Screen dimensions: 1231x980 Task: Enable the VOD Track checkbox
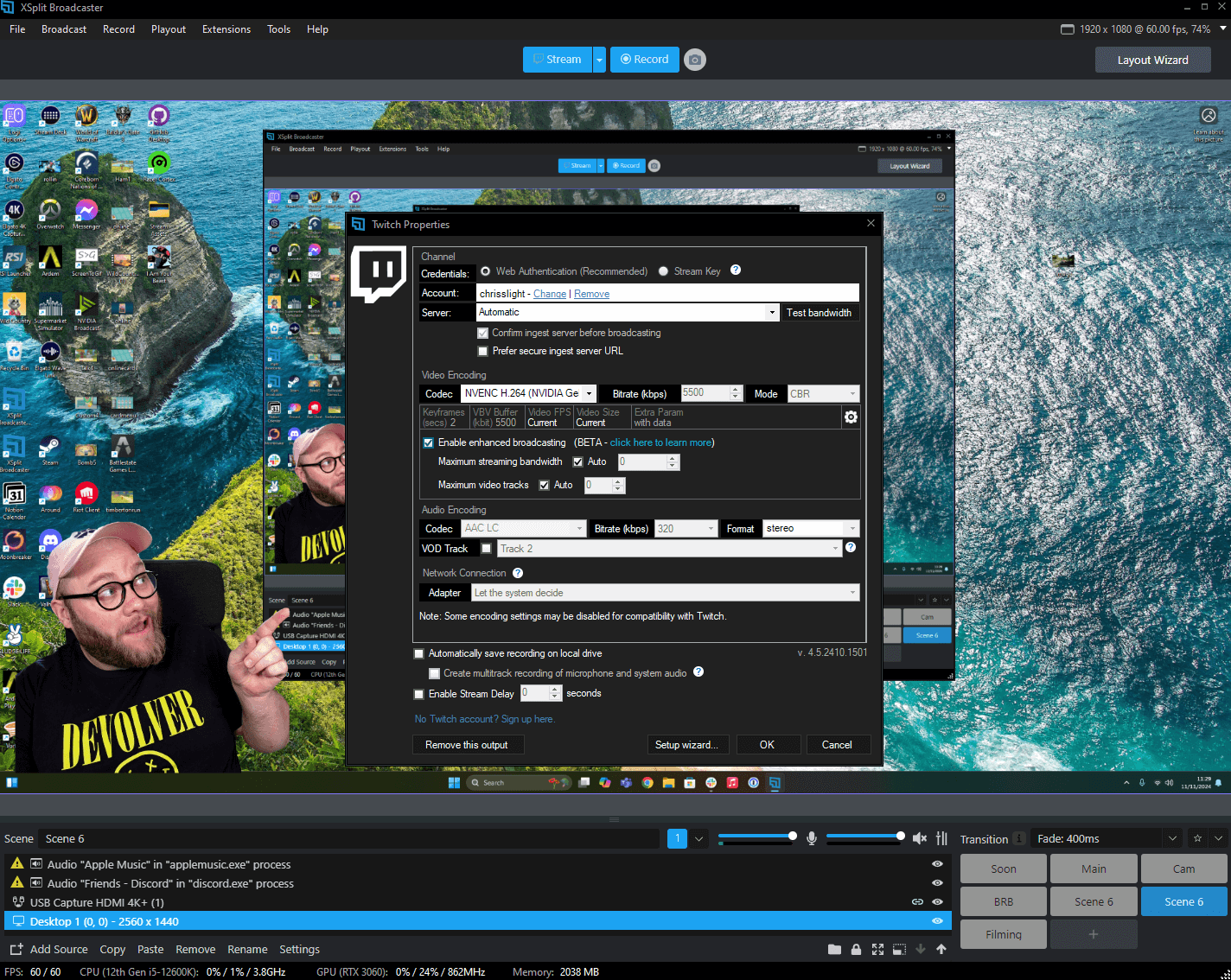[x=487, y=548]
